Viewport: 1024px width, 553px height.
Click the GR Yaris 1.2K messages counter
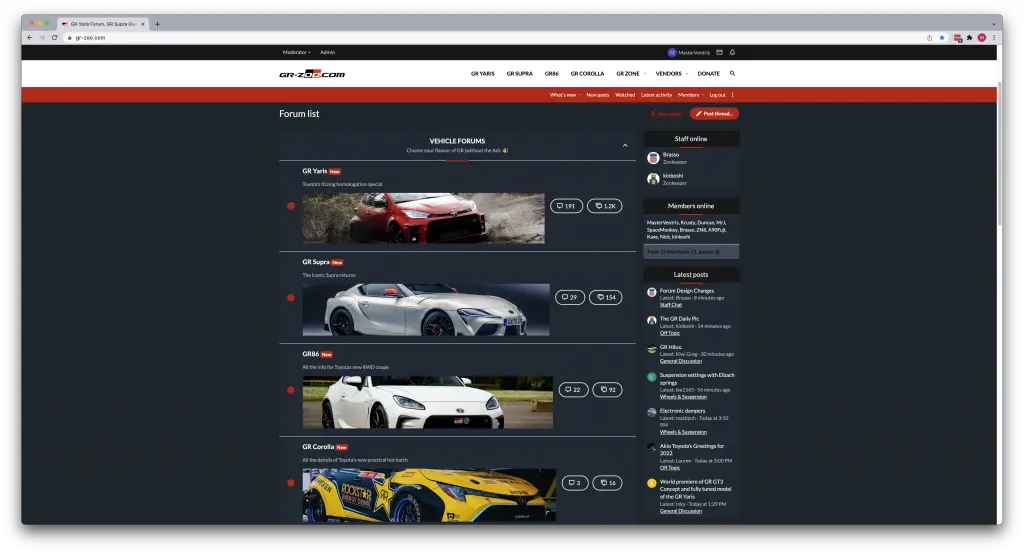[x=605, y=206]
